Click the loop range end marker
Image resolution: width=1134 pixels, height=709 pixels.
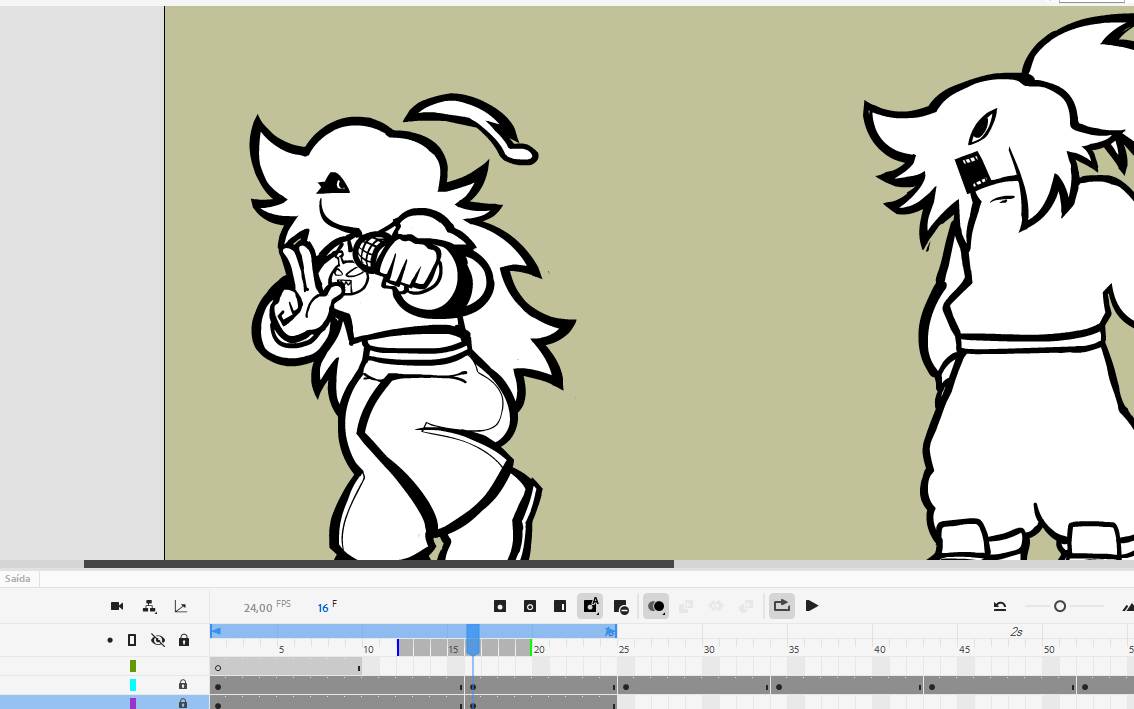(x=610, y=632)
